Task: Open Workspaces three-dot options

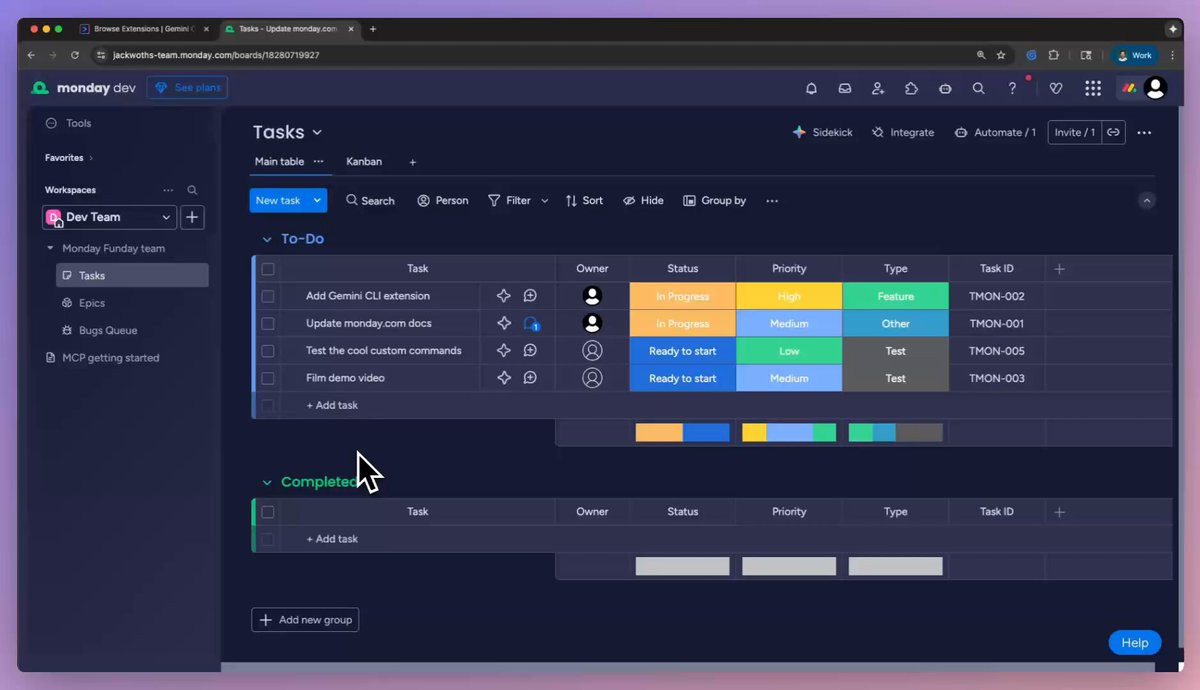Action: tap(168, 190)
